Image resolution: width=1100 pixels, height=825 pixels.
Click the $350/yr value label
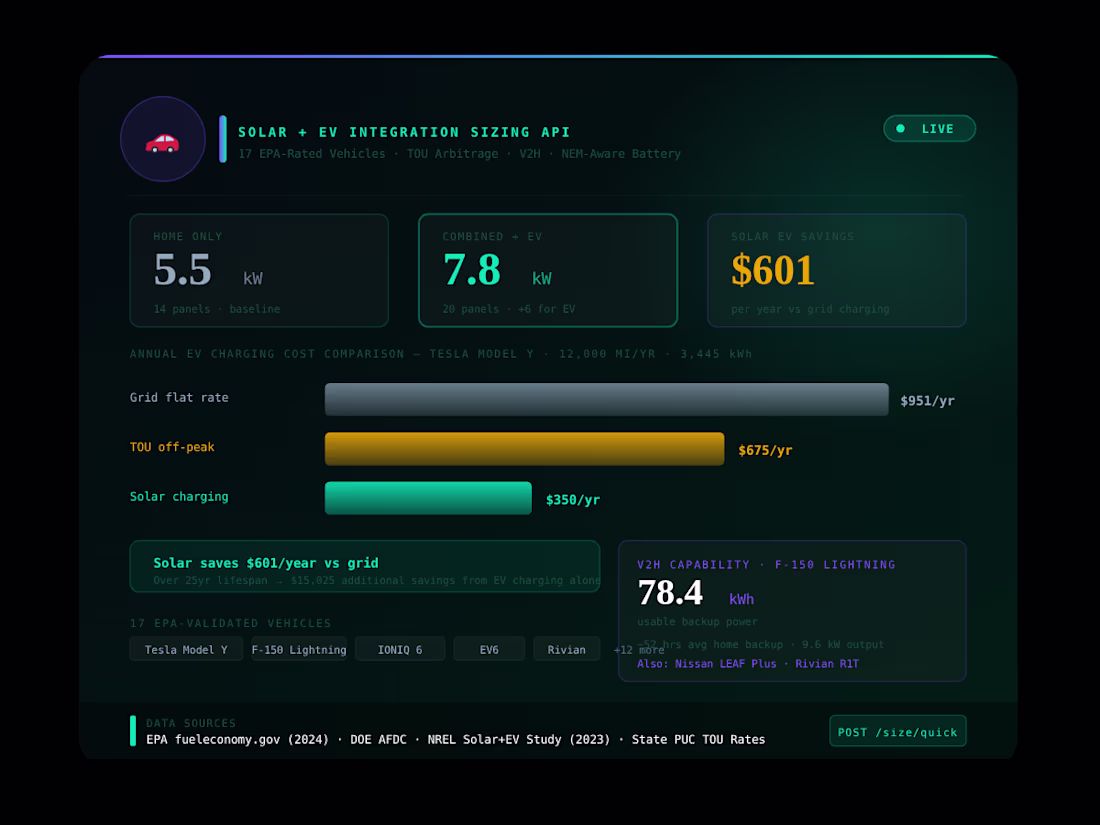572,499
